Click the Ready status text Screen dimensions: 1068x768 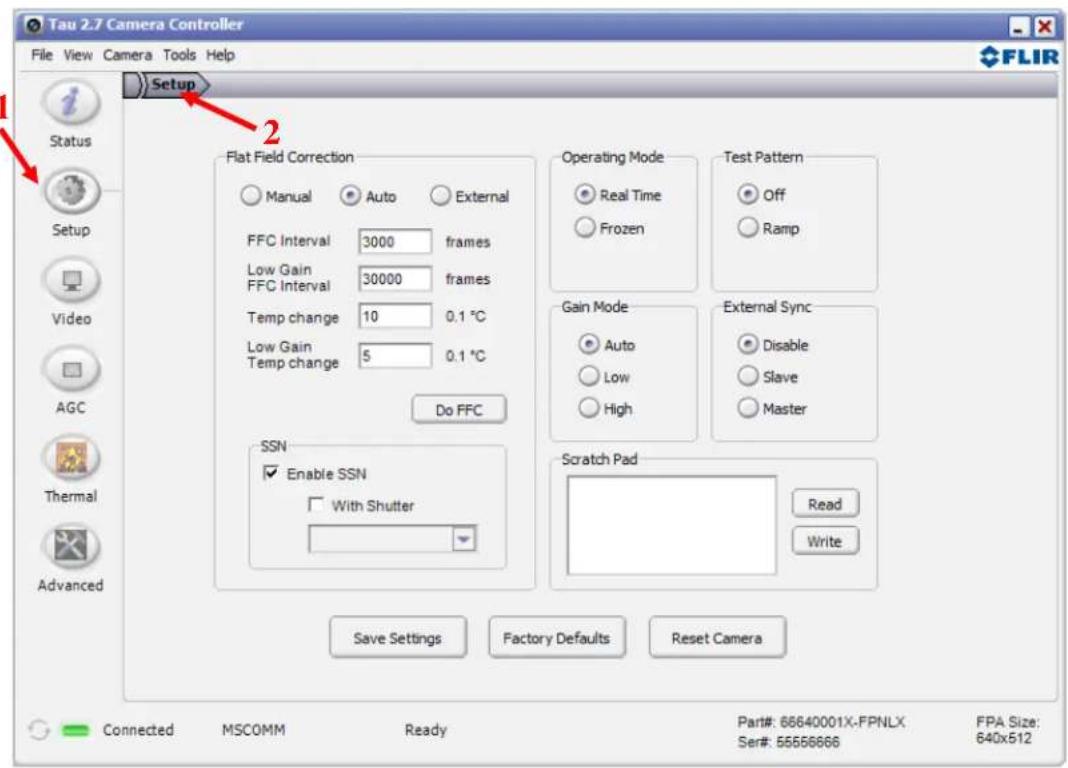426,730
